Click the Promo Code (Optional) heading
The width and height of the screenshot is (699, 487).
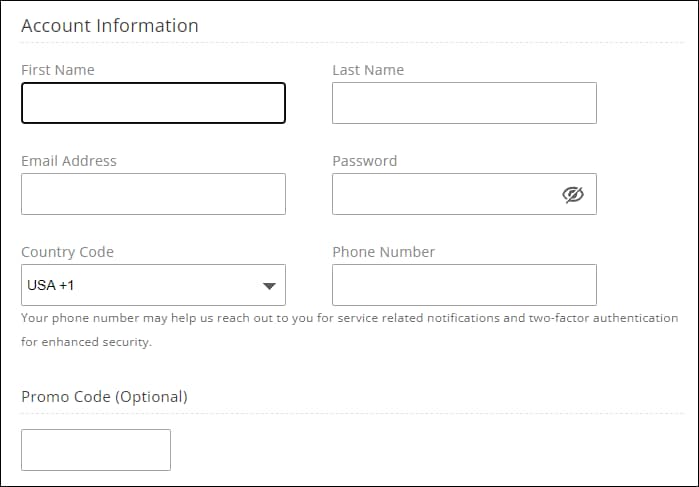tap(104, 397)
